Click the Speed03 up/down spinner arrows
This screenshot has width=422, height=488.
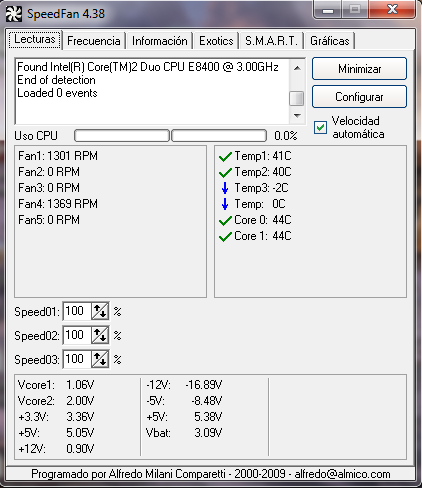click(100, 359)
